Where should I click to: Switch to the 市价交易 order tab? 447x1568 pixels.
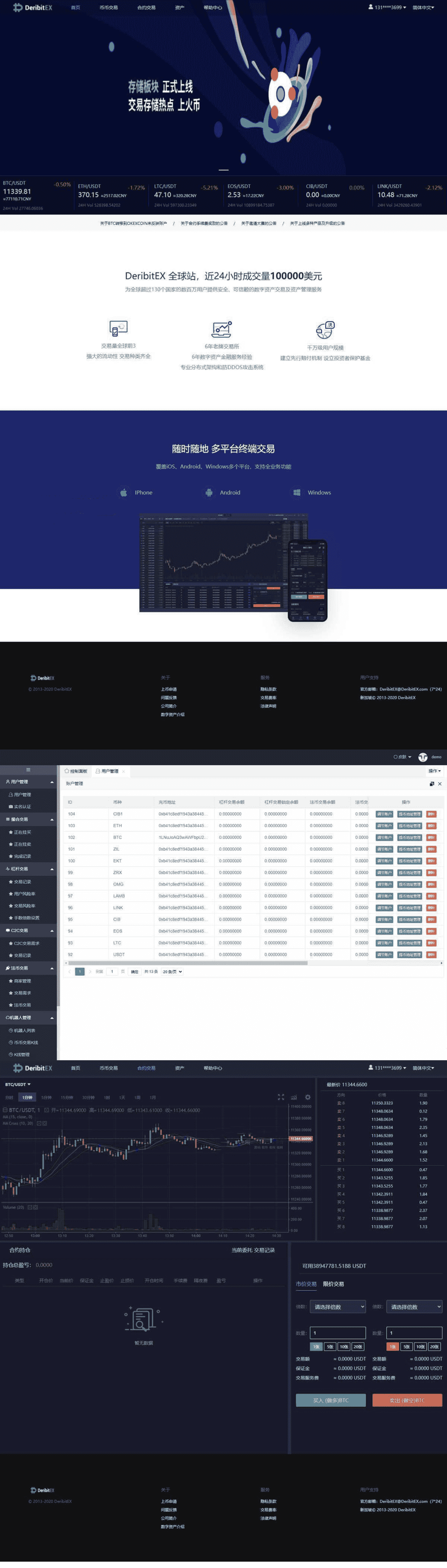(306, 1284)
